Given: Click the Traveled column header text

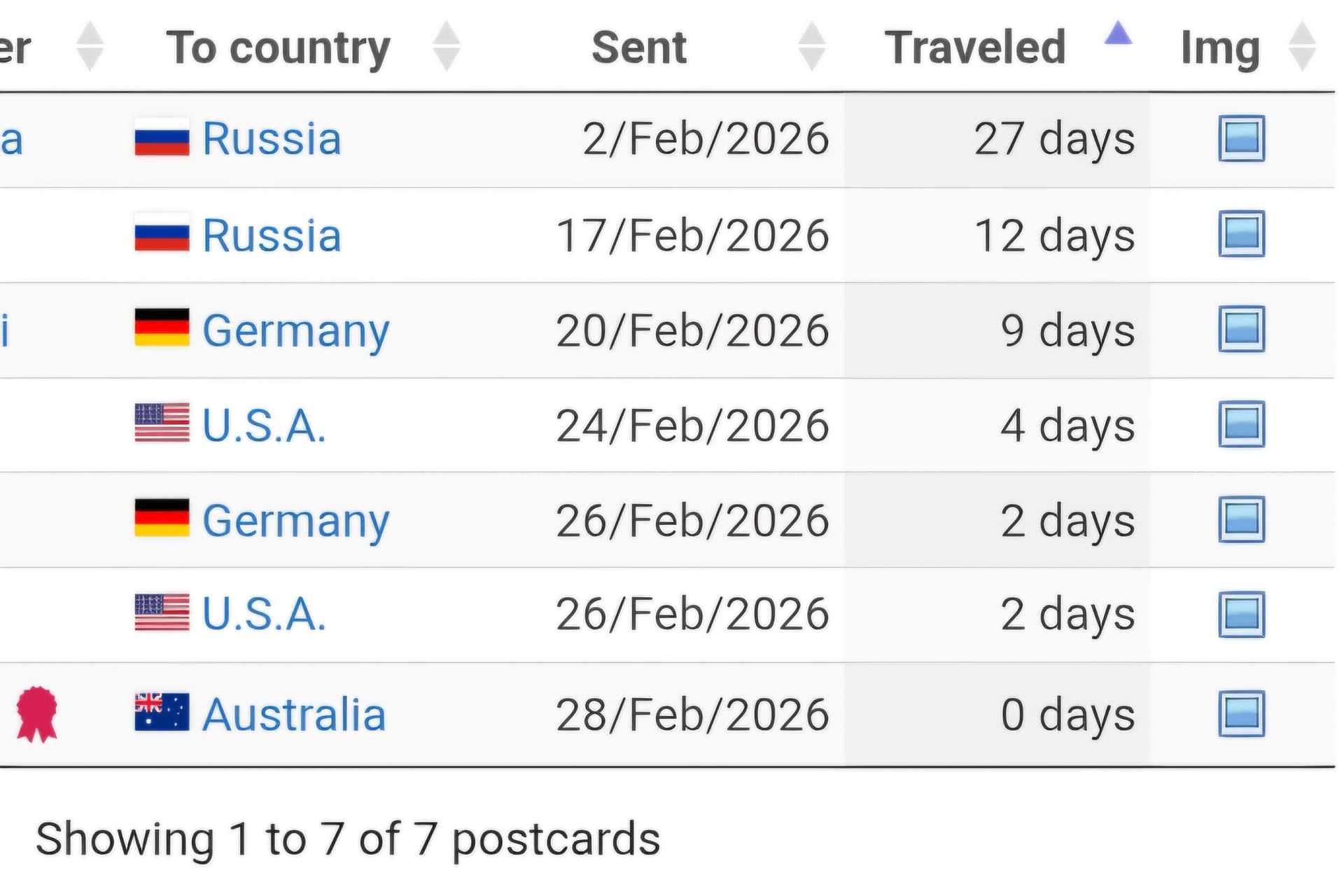Looking at the screenshot, I should pos(974,48).
